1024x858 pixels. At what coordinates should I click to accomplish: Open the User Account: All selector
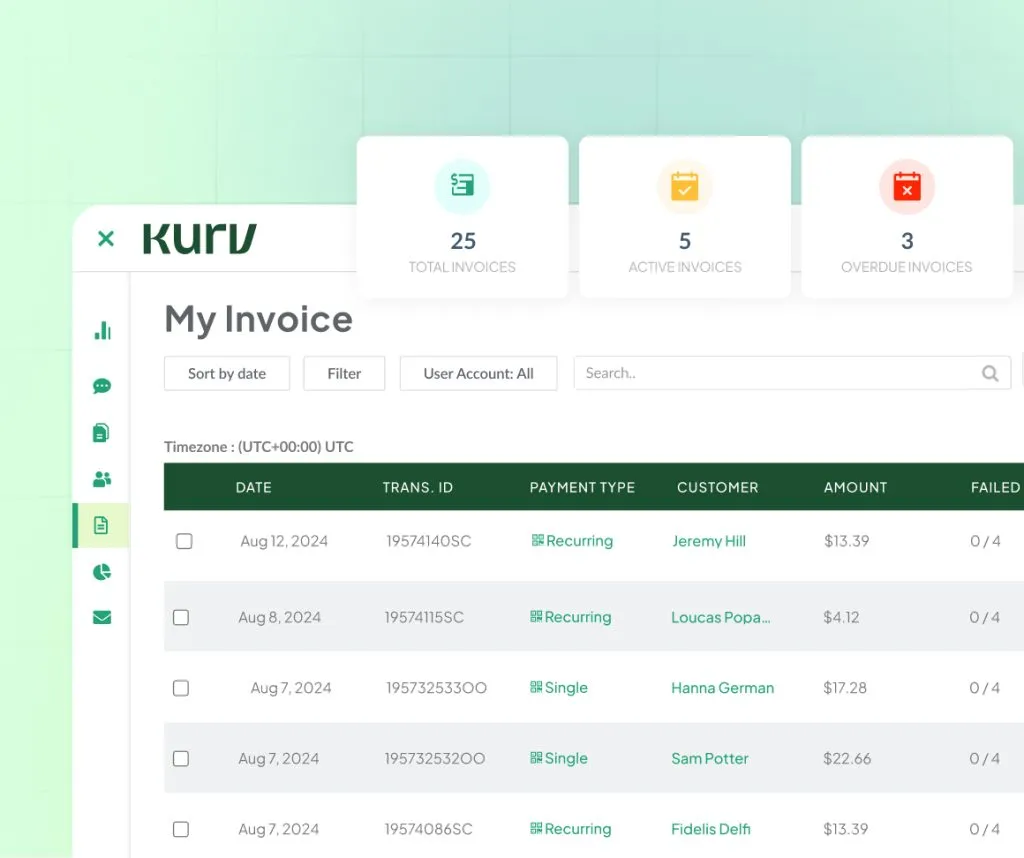point(478,374)
